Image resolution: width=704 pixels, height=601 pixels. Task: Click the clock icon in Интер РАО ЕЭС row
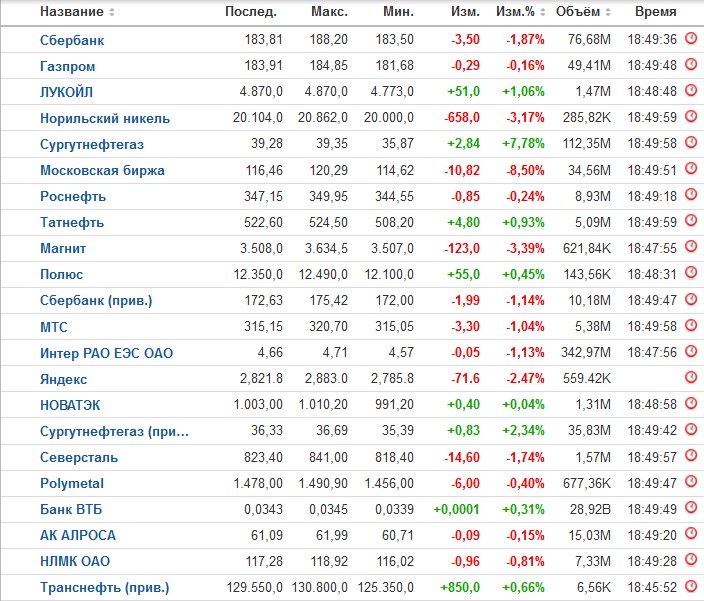[x=691, y=351]
